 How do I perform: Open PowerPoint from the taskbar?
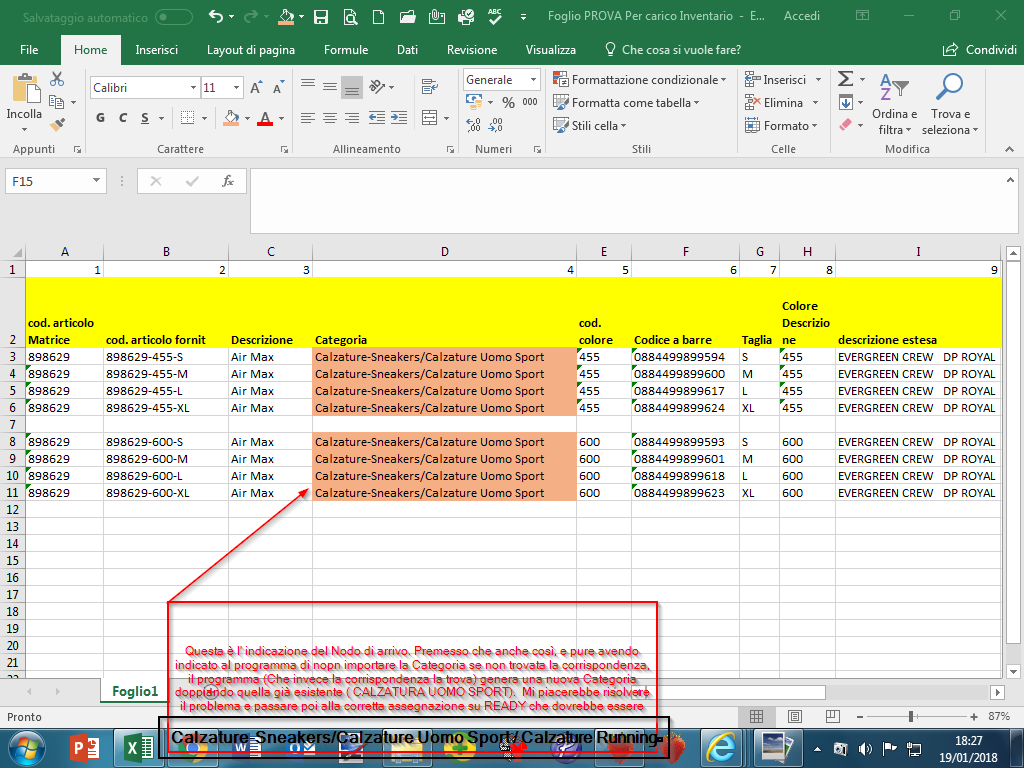(84, 746)
